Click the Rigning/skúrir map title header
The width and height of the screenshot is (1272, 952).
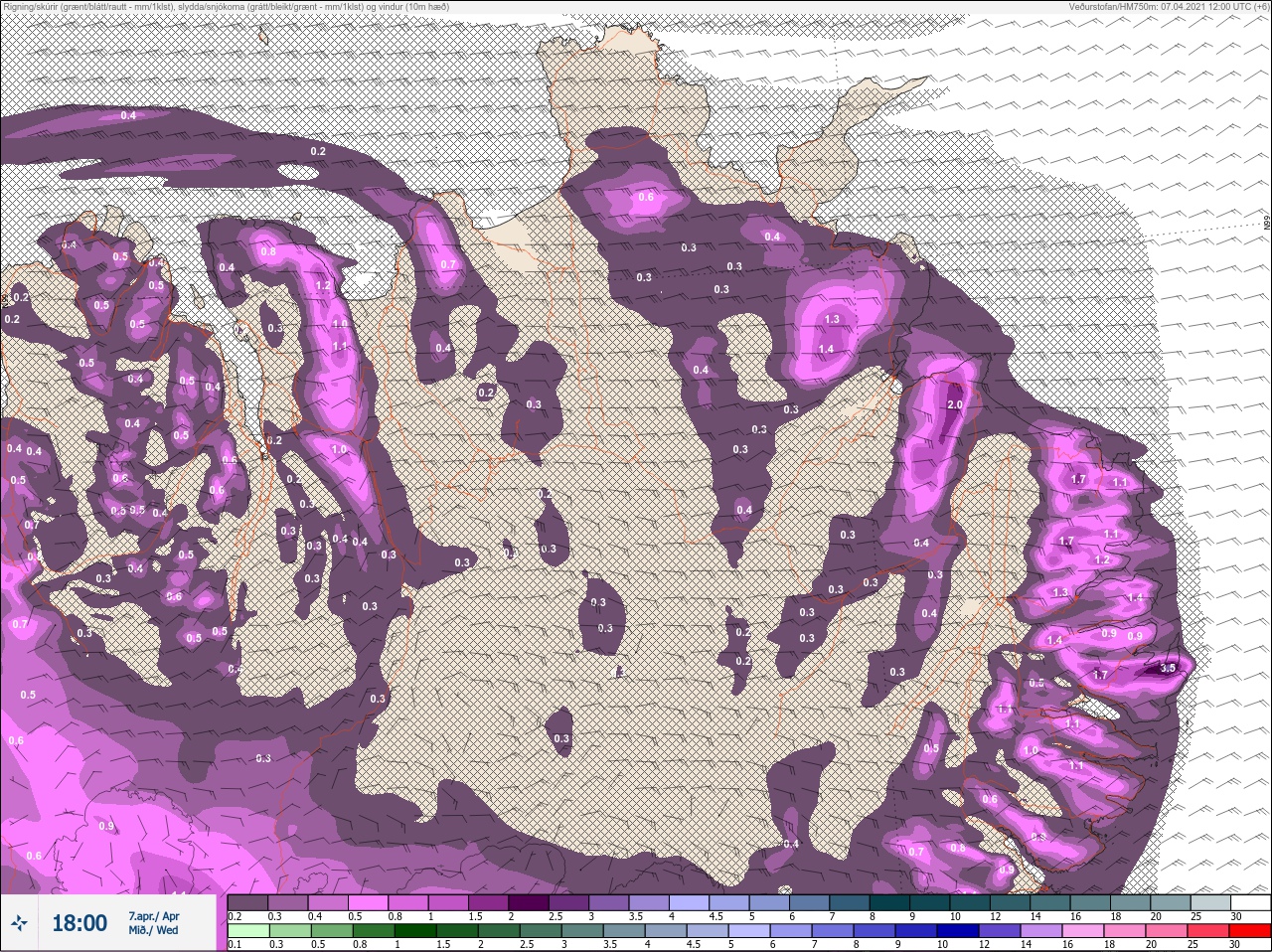[x=225, y=7]
